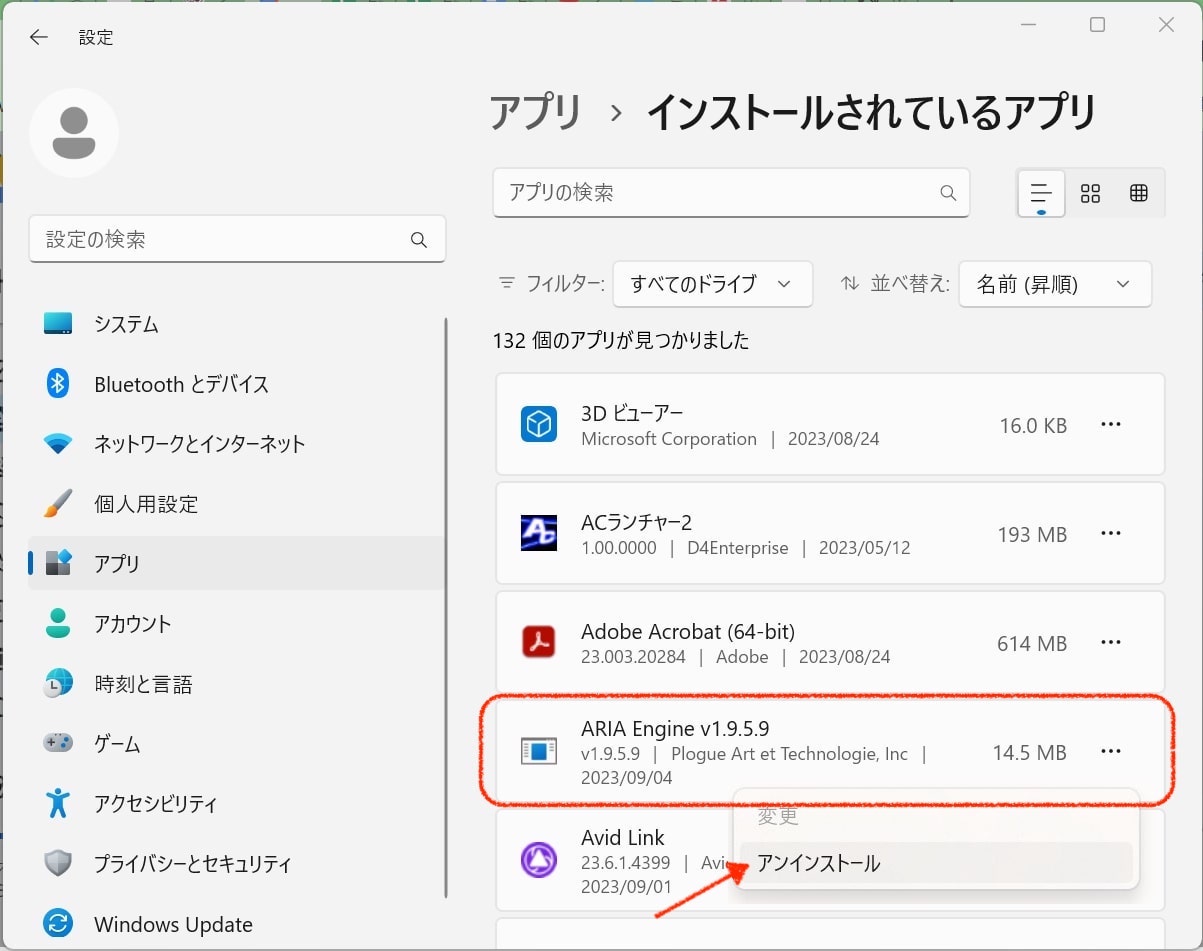Click the 614 MB size value

tap(1032, 643)
